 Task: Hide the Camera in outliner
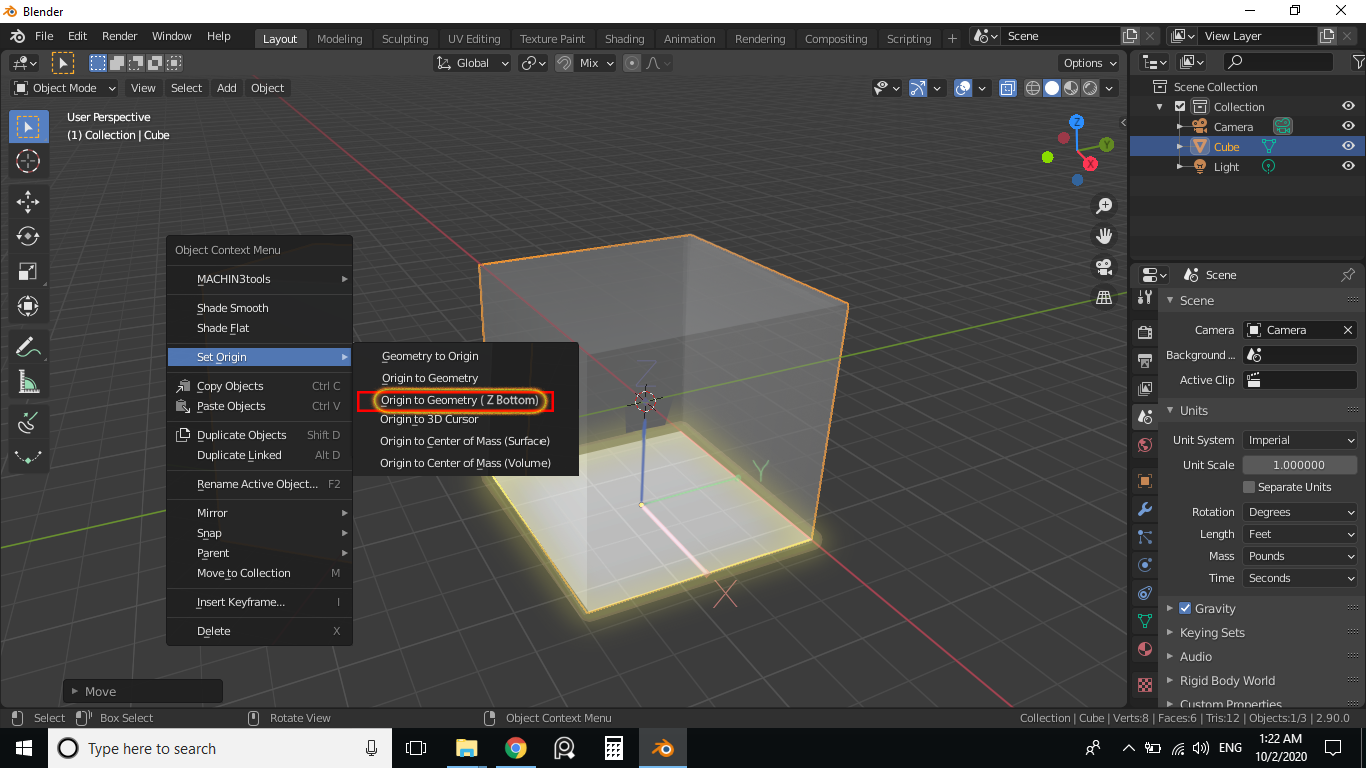click(x=1348, y=126)
